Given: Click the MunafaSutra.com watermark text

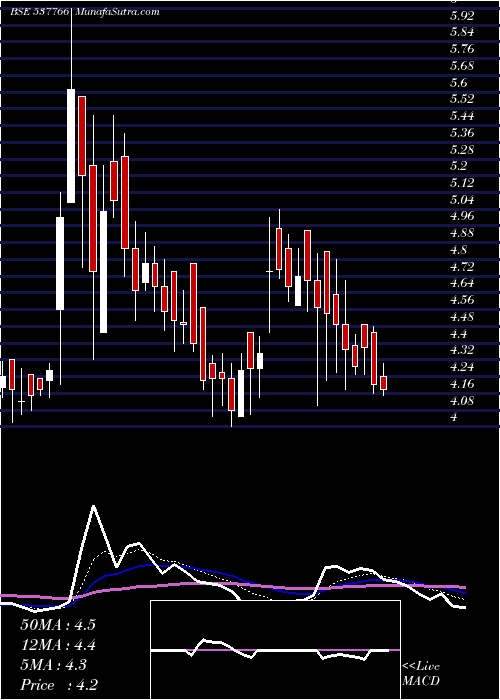Looking at the screenshot, I should (118, 12).
